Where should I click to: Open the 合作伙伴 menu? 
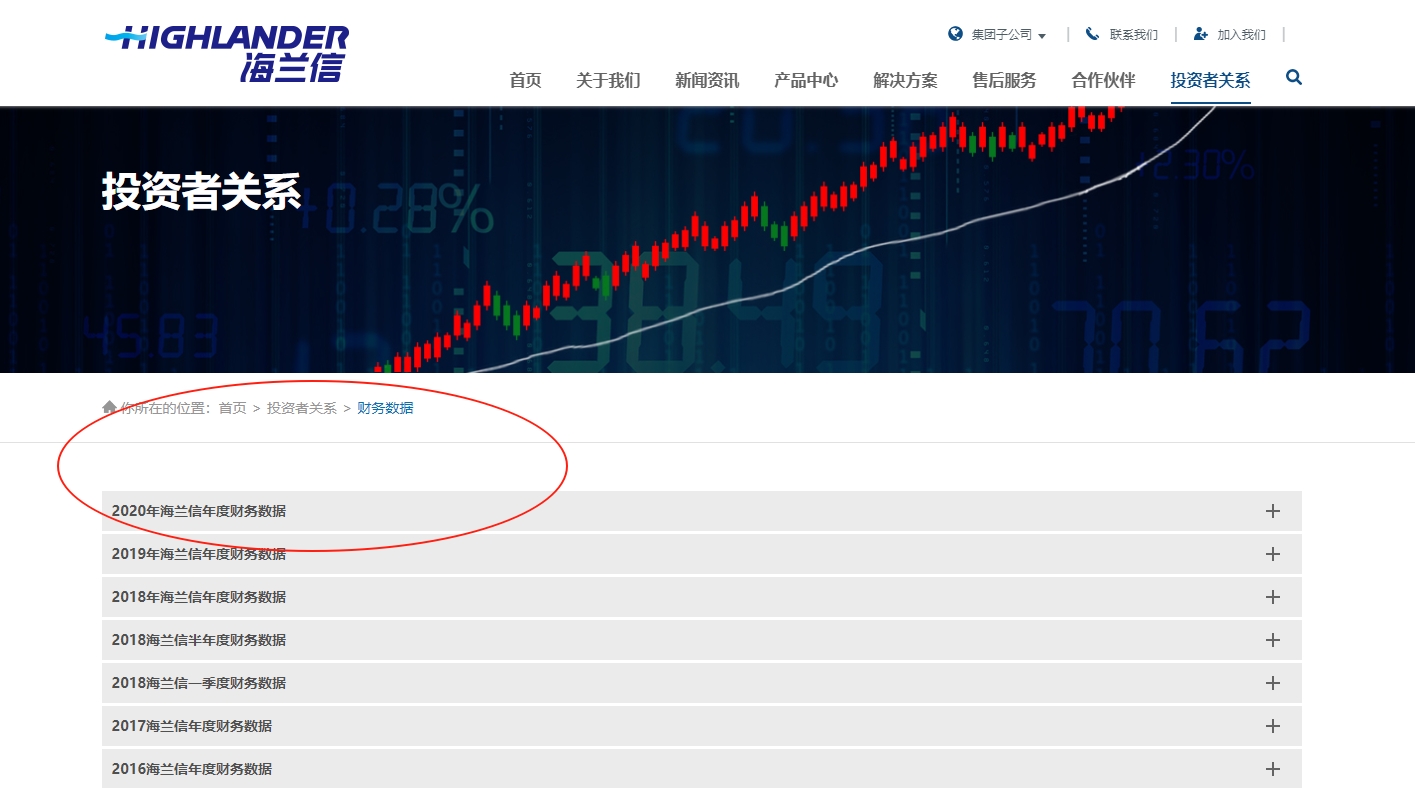pyautogui.click(x=1103, y=81)
